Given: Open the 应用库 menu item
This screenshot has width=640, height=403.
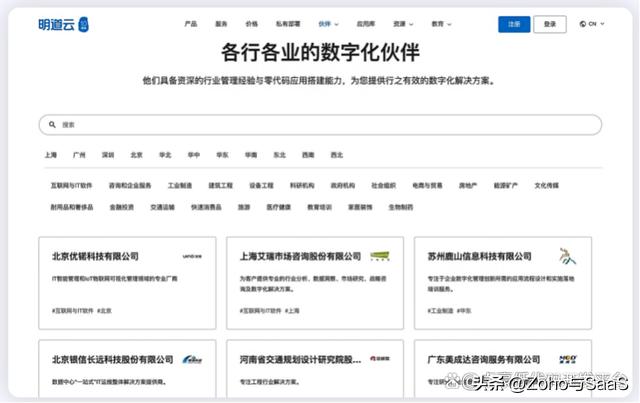Looking at the screenshot, I should pos(366,24).
